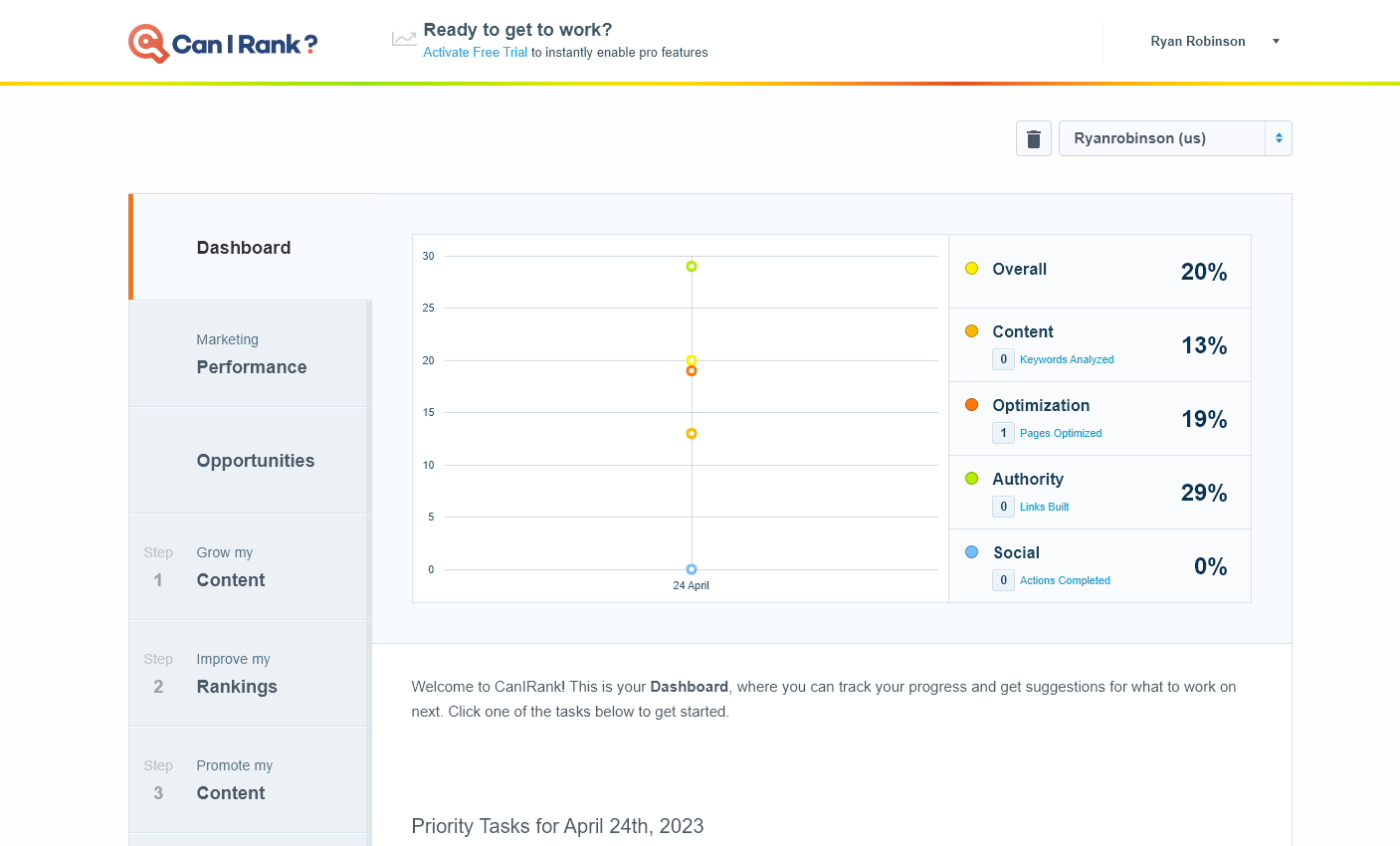Click the blue Social status dot
The height and width of the screenshot is (846, 1400).
[x=971, y=551]
